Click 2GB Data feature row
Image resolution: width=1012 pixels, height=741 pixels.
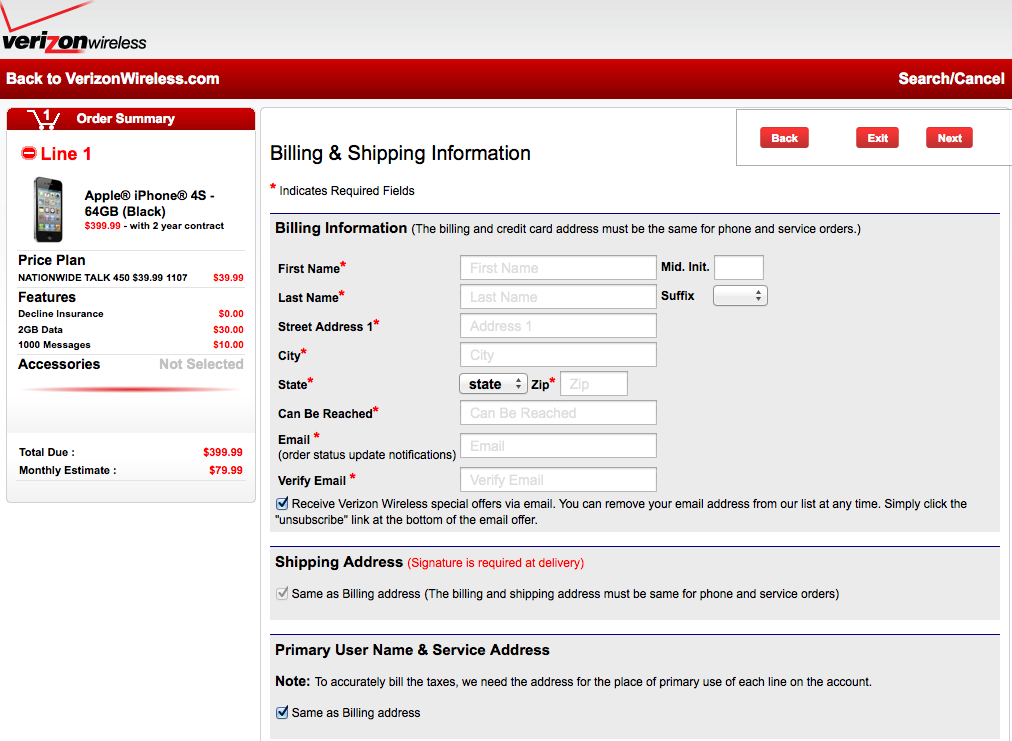point(131,329)
